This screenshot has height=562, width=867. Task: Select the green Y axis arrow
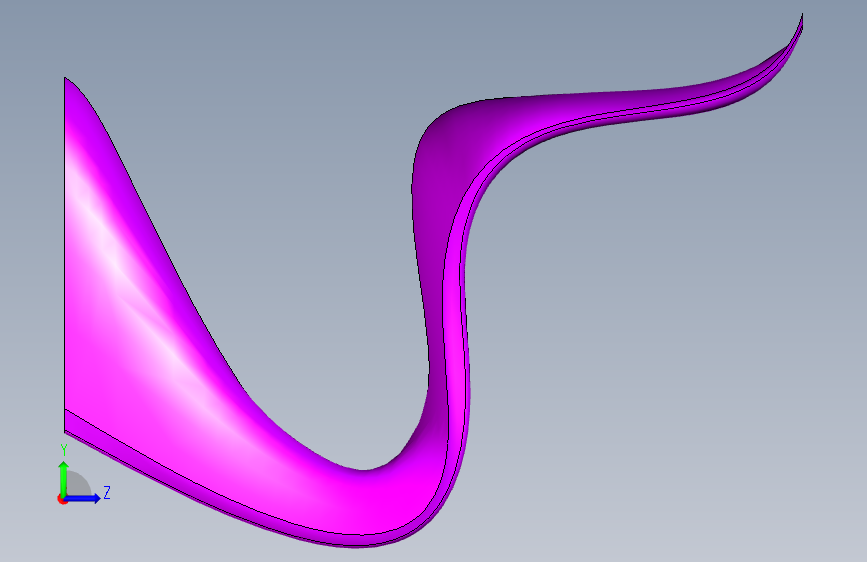coord(64,479)
